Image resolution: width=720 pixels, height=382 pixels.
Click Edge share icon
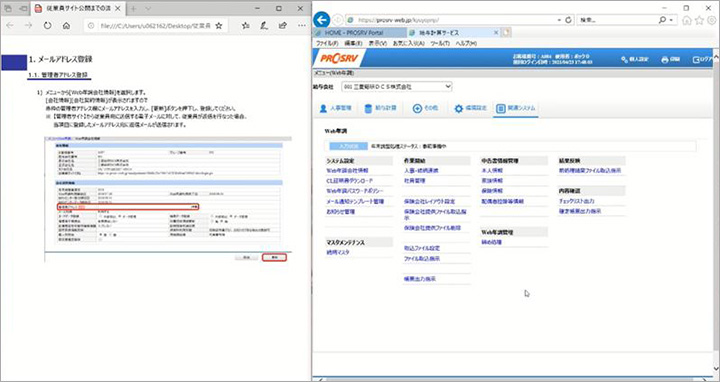(x=283, y=26)
